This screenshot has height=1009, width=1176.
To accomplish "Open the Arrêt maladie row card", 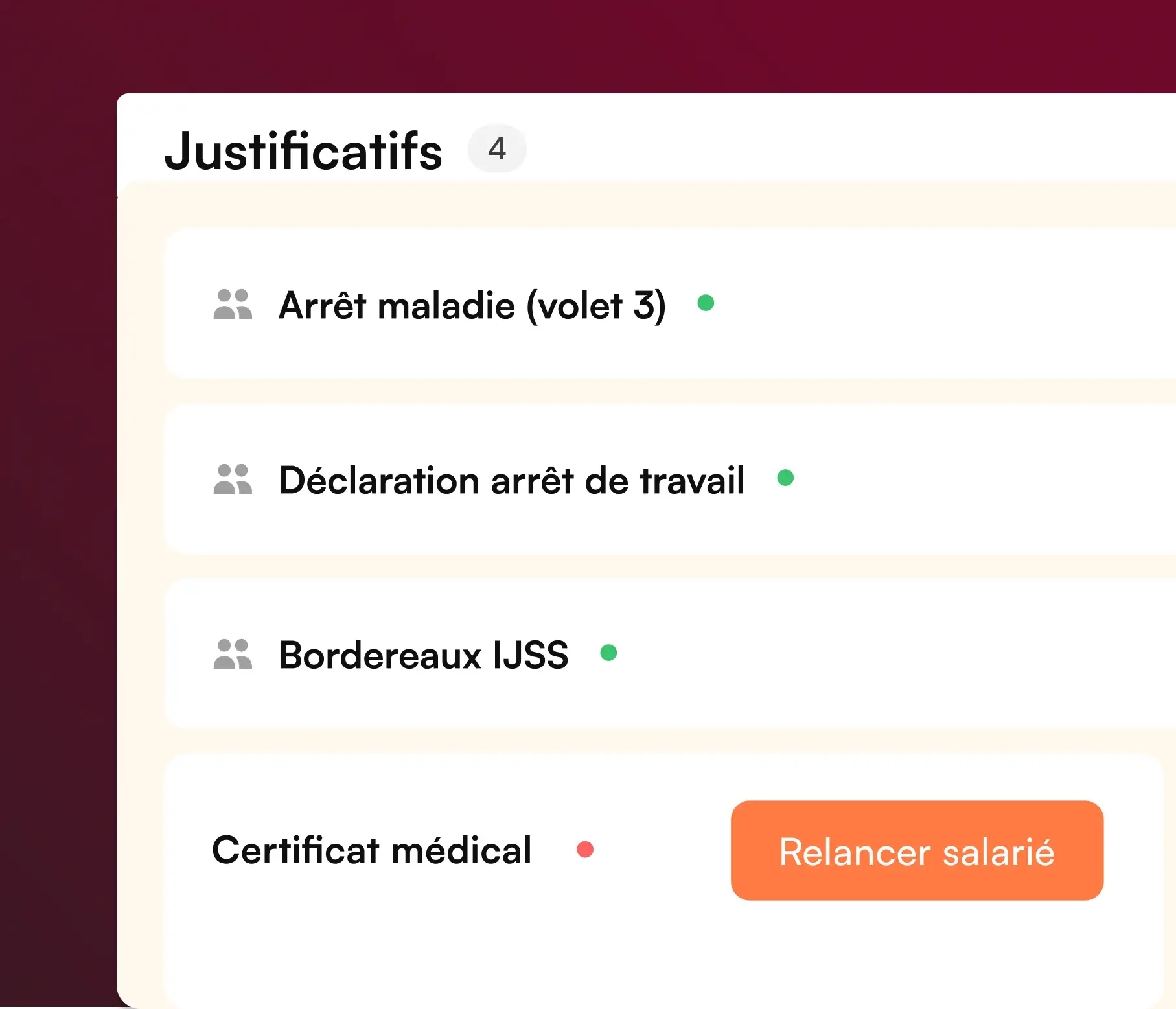I will [x=671, y=303].
